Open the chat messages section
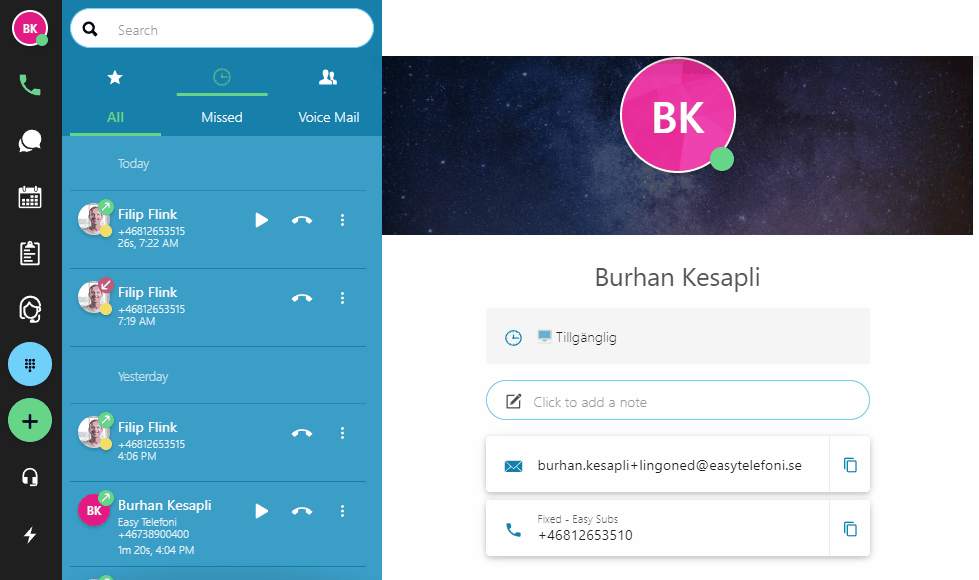 [30, 141]
